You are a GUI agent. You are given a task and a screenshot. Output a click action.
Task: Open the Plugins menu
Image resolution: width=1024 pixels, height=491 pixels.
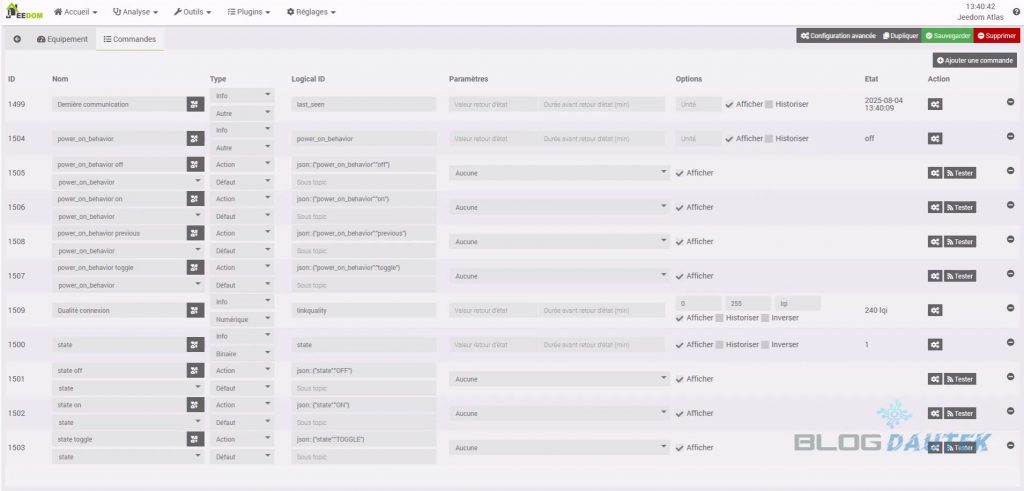pyautogui.click(x=249, y=12)
